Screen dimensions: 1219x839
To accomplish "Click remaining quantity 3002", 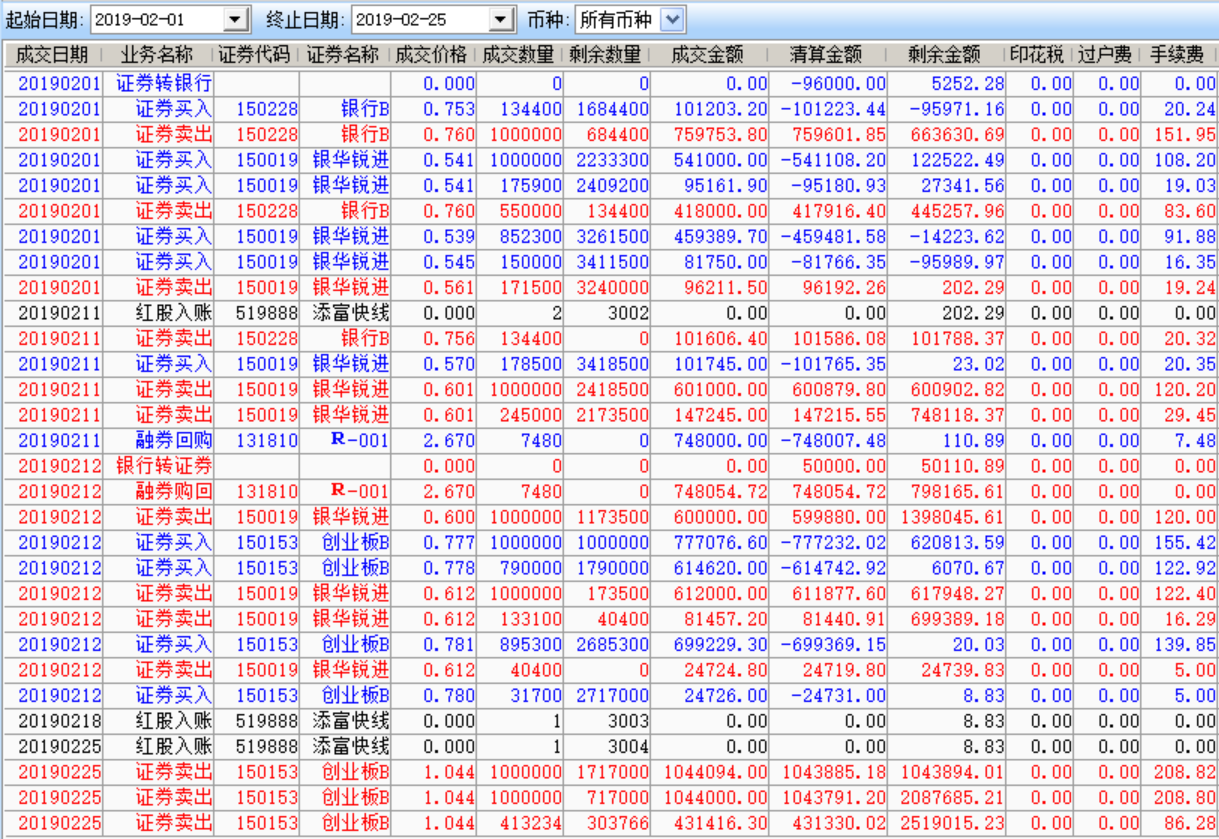I will 628,314.
